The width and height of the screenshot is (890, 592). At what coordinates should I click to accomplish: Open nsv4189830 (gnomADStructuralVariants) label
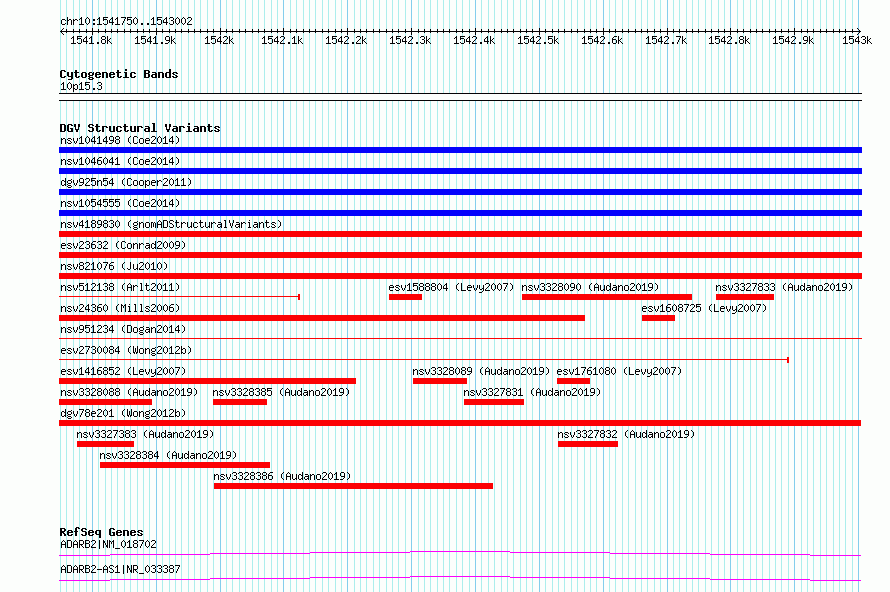point(171,224)
